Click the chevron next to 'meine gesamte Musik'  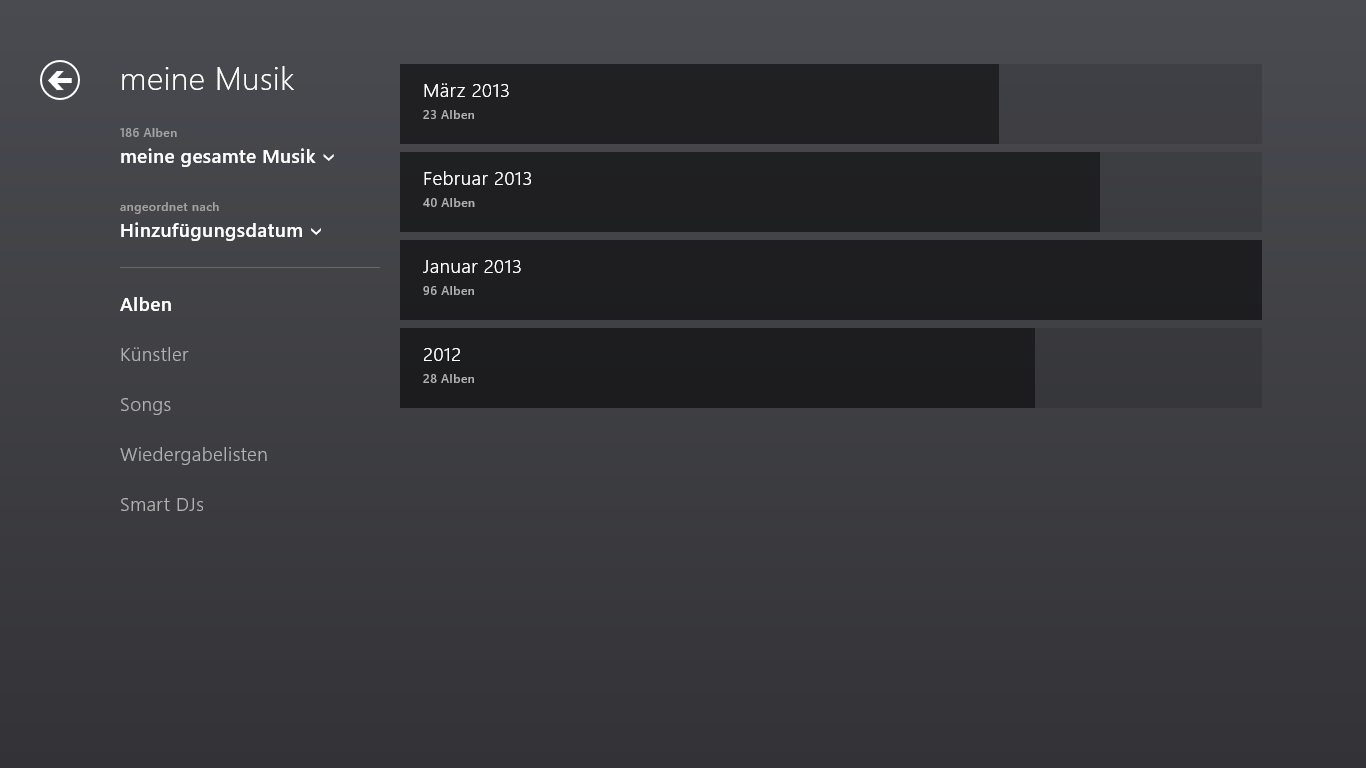329,158
